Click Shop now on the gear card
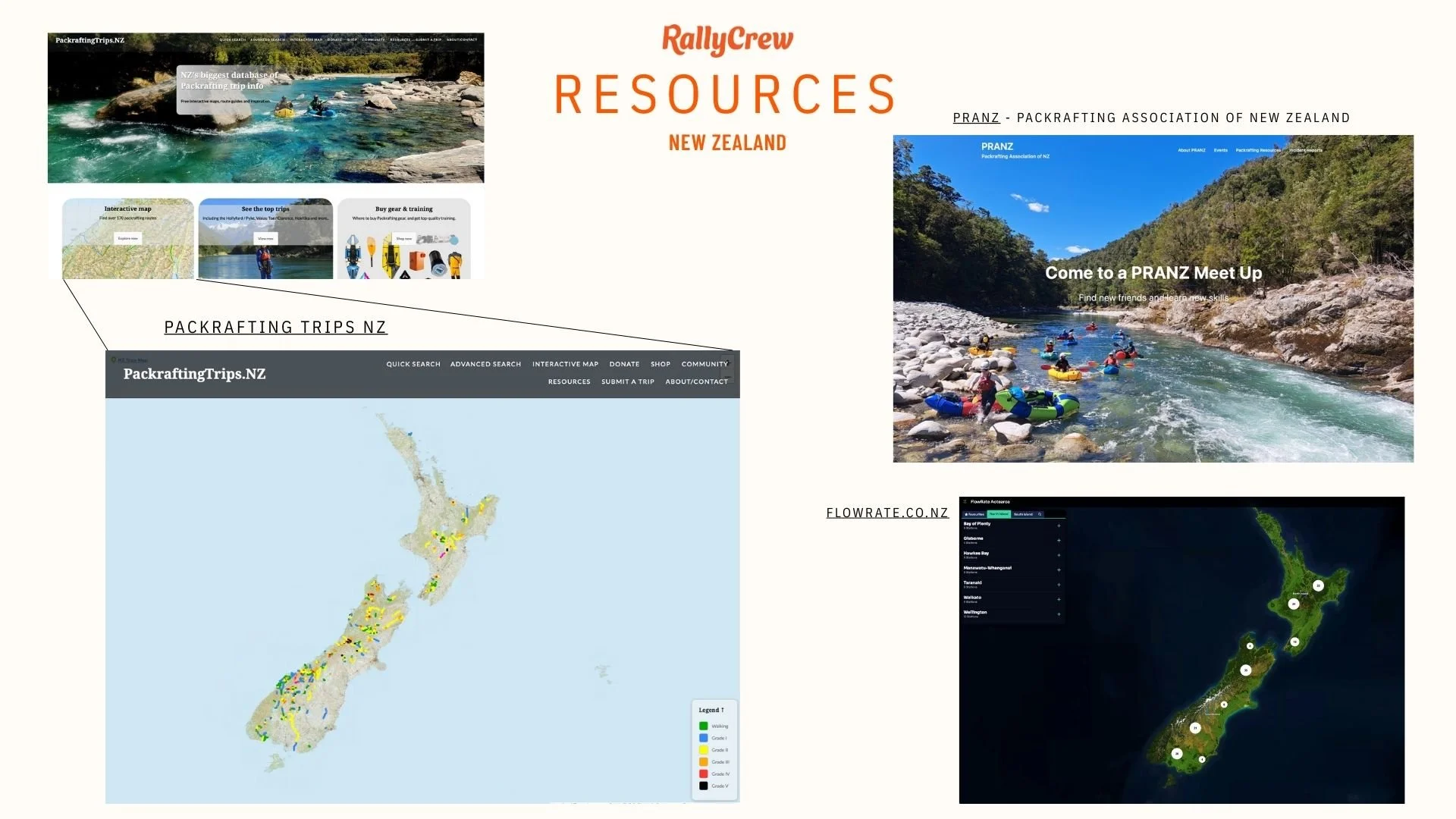The image size is (1456, 819). click(404, 238)
